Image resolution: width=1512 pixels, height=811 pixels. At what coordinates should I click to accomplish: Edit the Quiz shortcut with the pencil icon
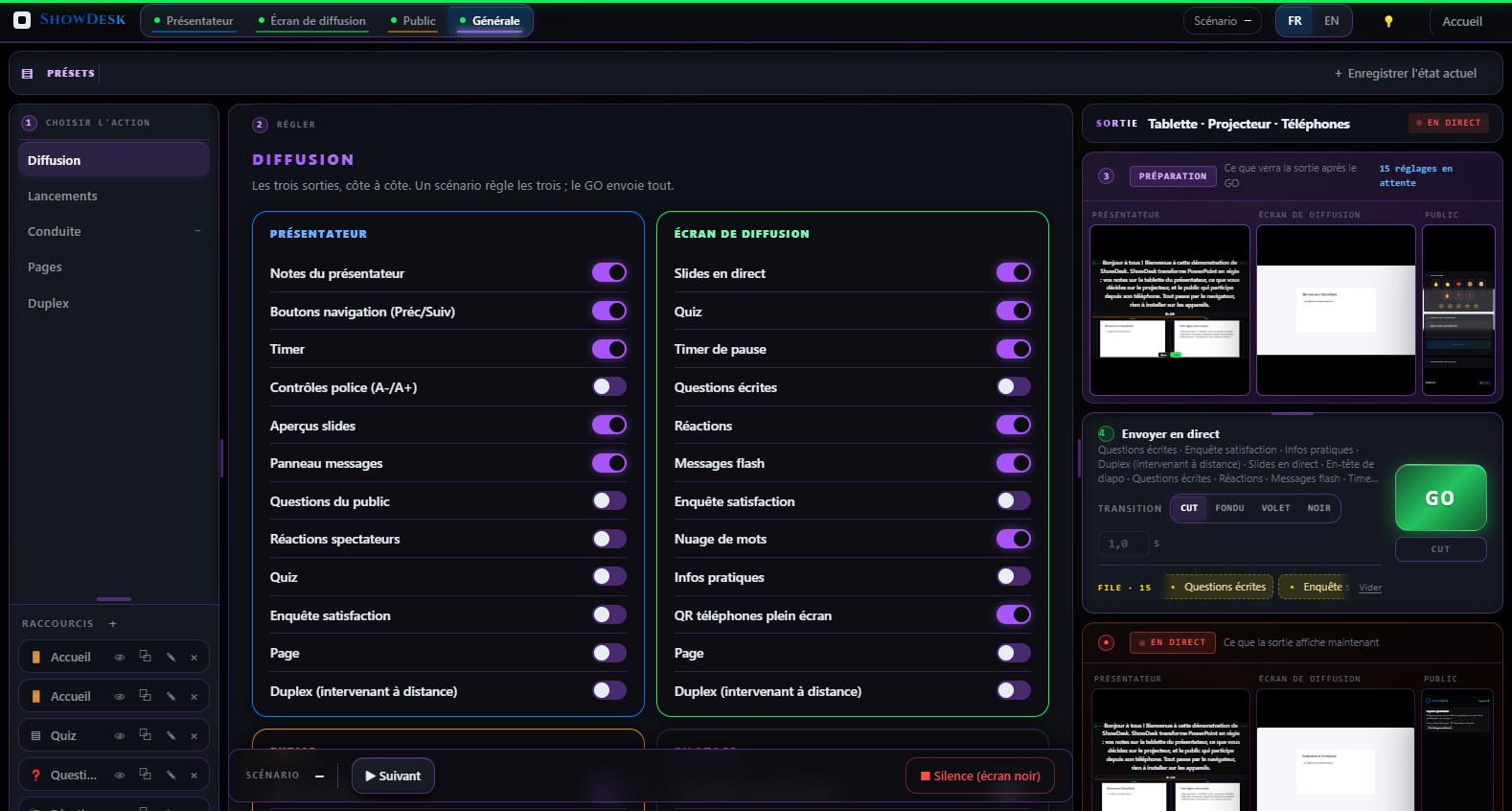(171, 736)
